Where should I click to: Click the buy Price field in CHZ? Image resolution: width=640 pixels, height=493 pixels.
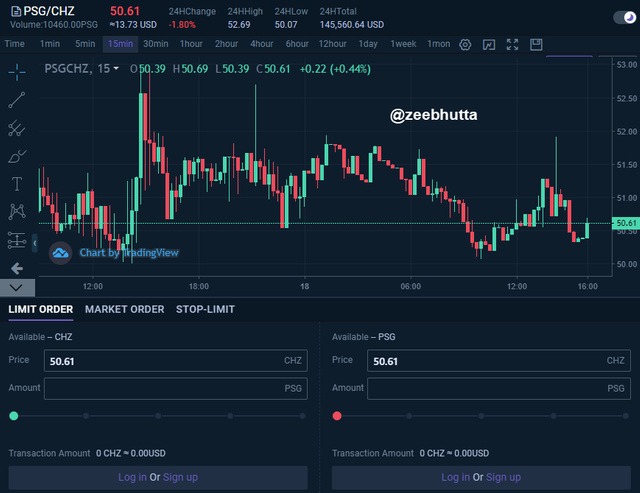(x=176, y=361)
